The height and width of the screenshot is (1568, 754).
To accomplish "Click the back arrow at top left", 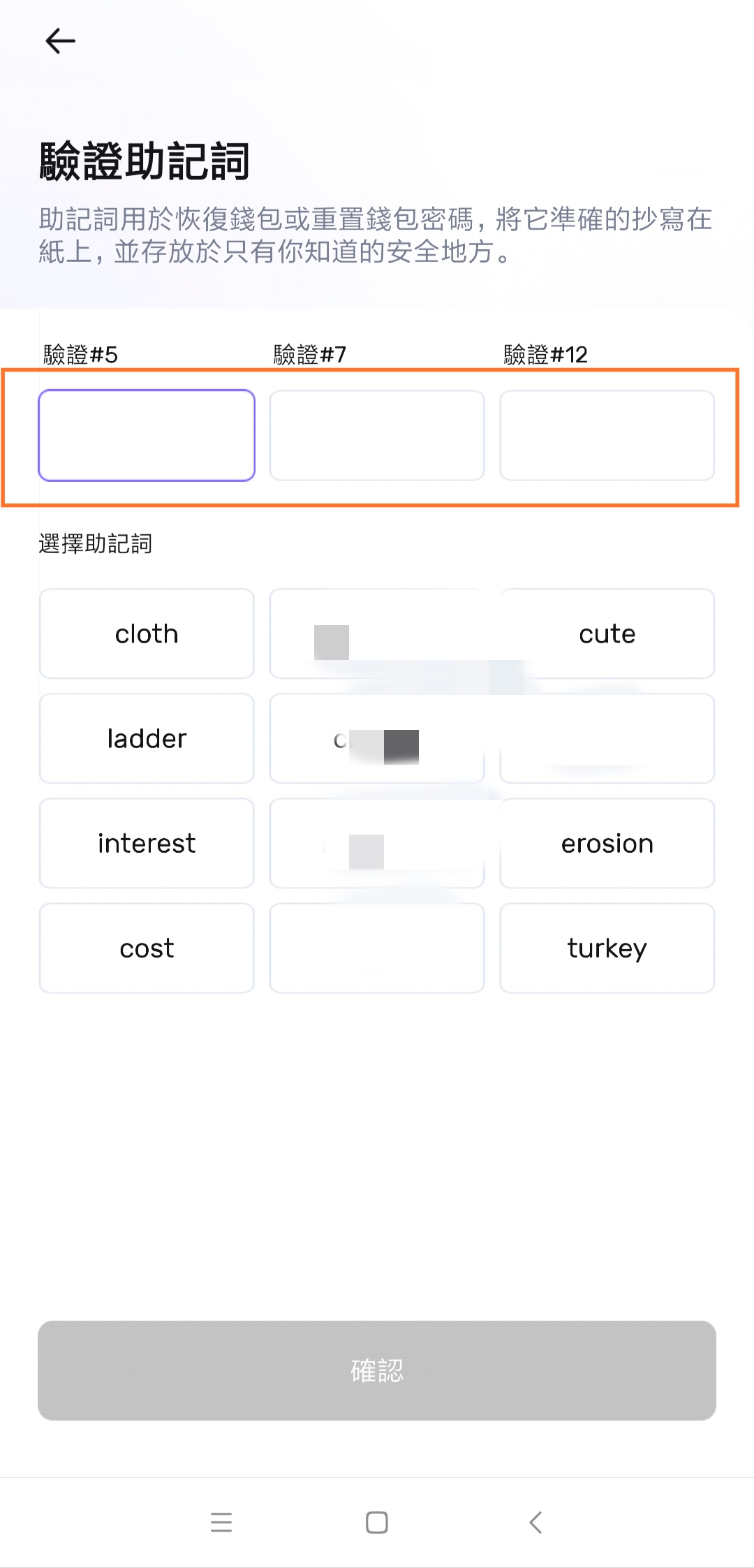I will pos(59,41).
